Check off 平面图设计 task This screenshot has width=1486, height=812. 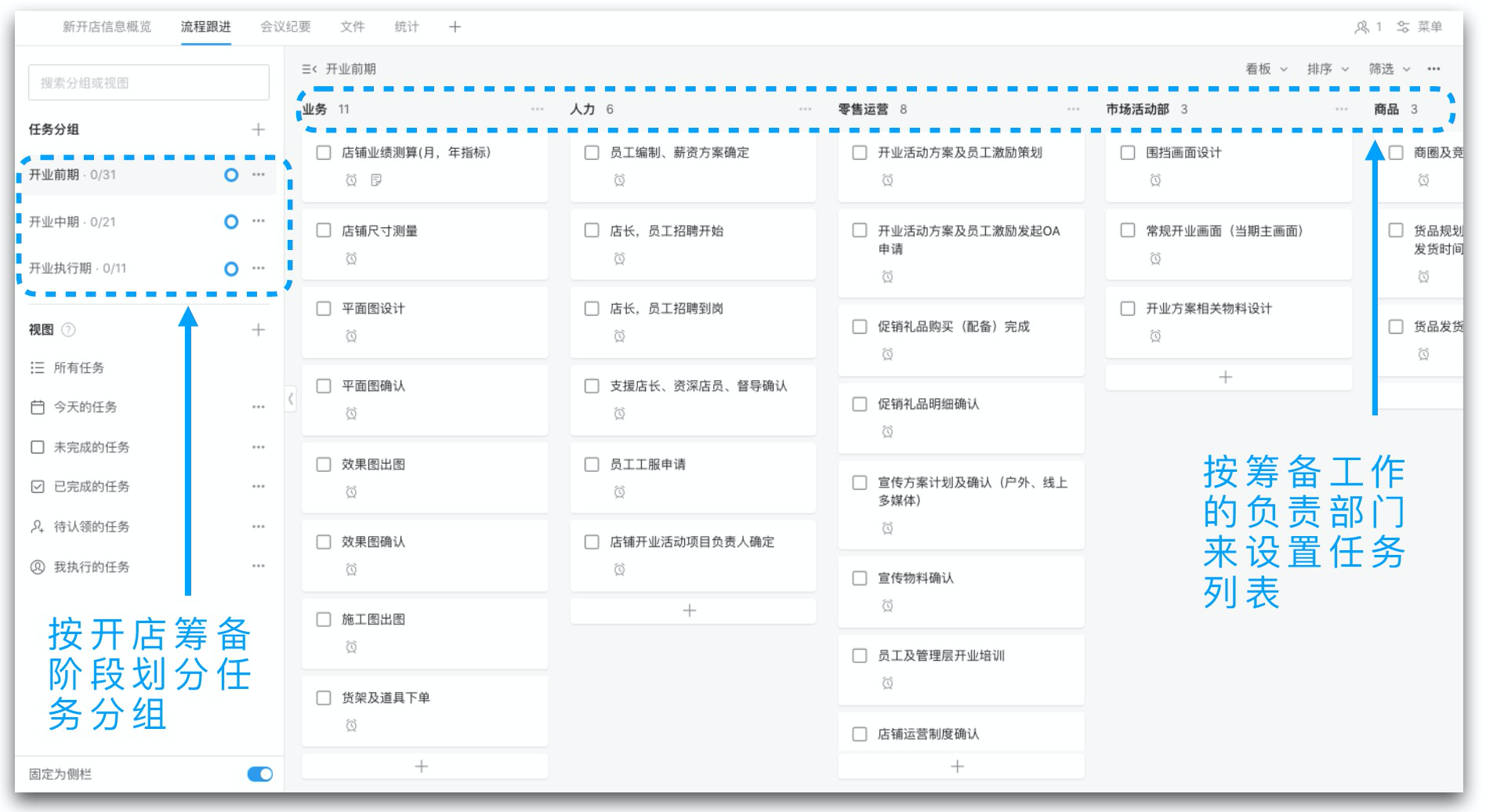[x=324, y=309]
